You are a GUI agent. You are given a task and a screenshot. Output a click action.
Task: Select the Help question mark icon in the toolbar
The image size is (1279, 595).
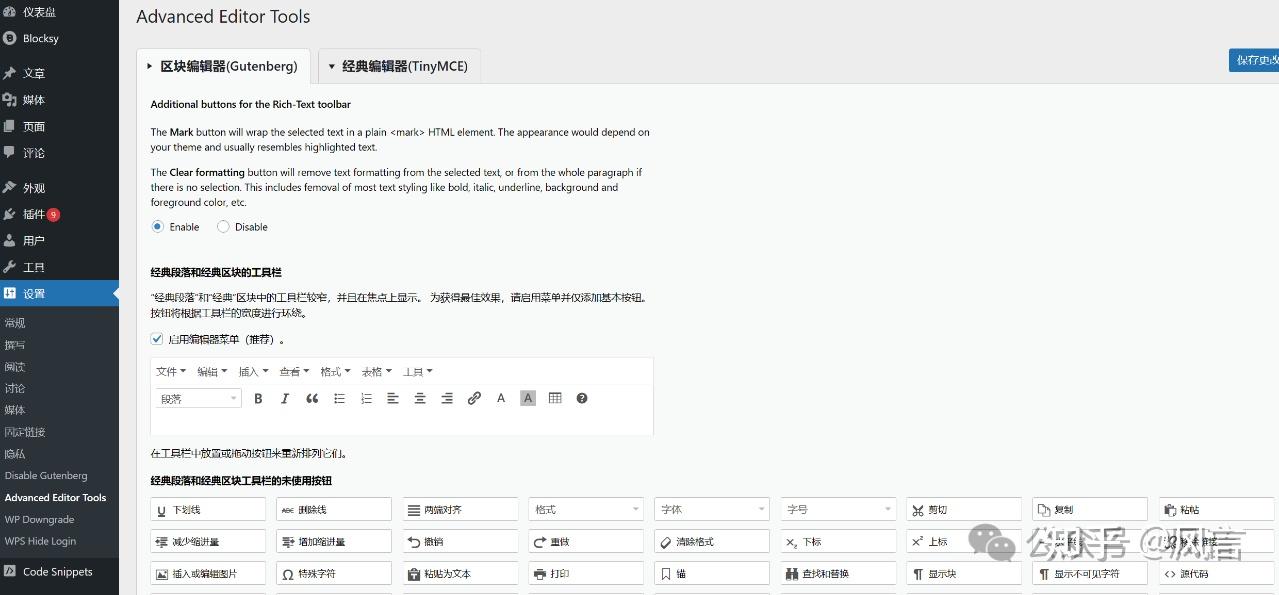point(581,398)
